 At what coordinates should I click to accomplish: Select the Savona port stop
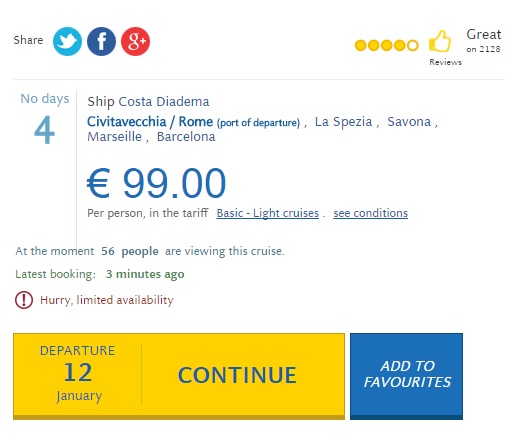pyautogui.click(x=409, y=122)
